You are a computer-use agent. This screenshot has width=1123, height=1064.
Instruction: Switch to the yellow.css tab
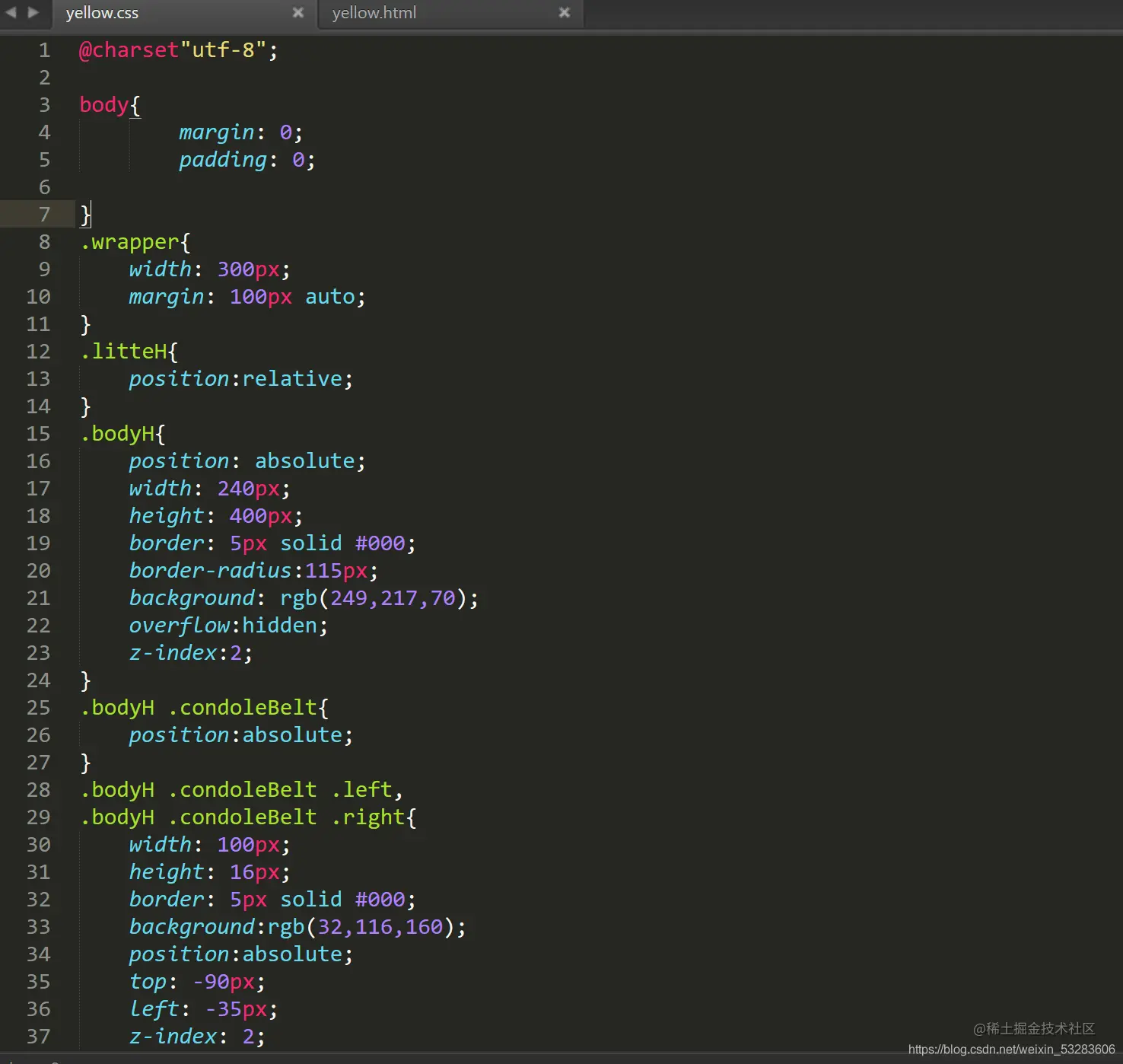(103, 13)
